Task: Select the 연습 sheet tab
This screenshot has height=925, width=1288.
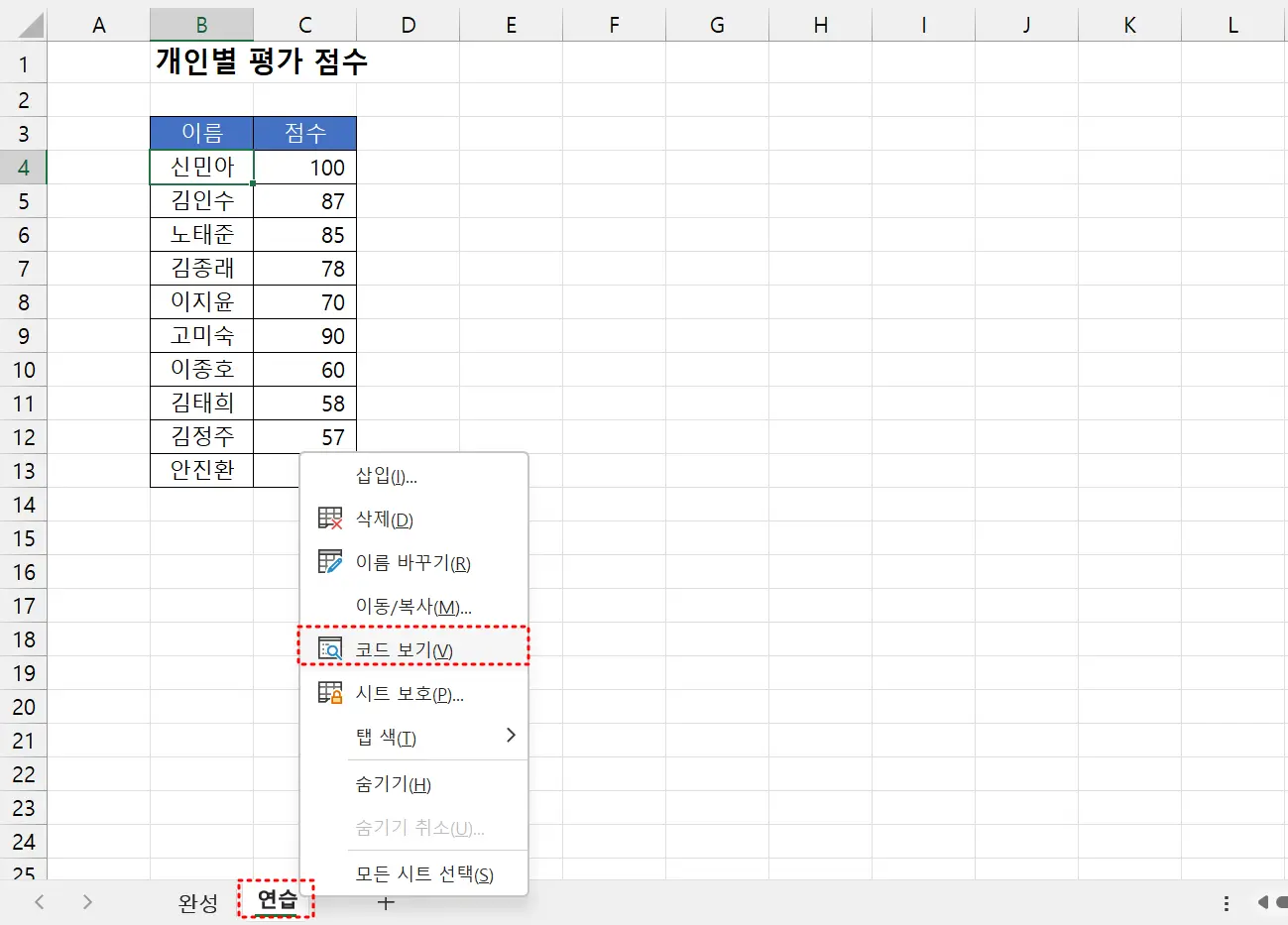Action: [x=277, y=900]
